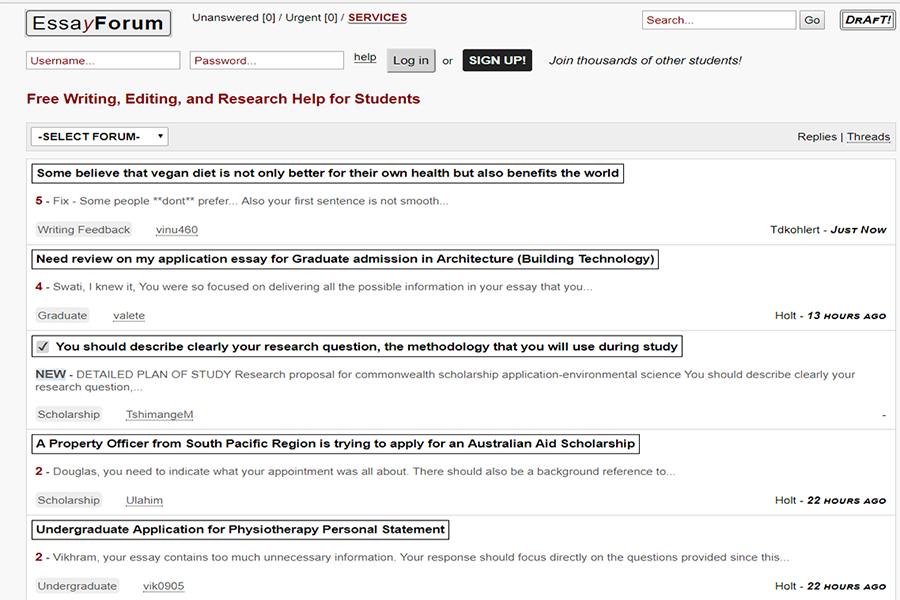View user vinu460's profile

pyautogui.click(x=177, y=230)
